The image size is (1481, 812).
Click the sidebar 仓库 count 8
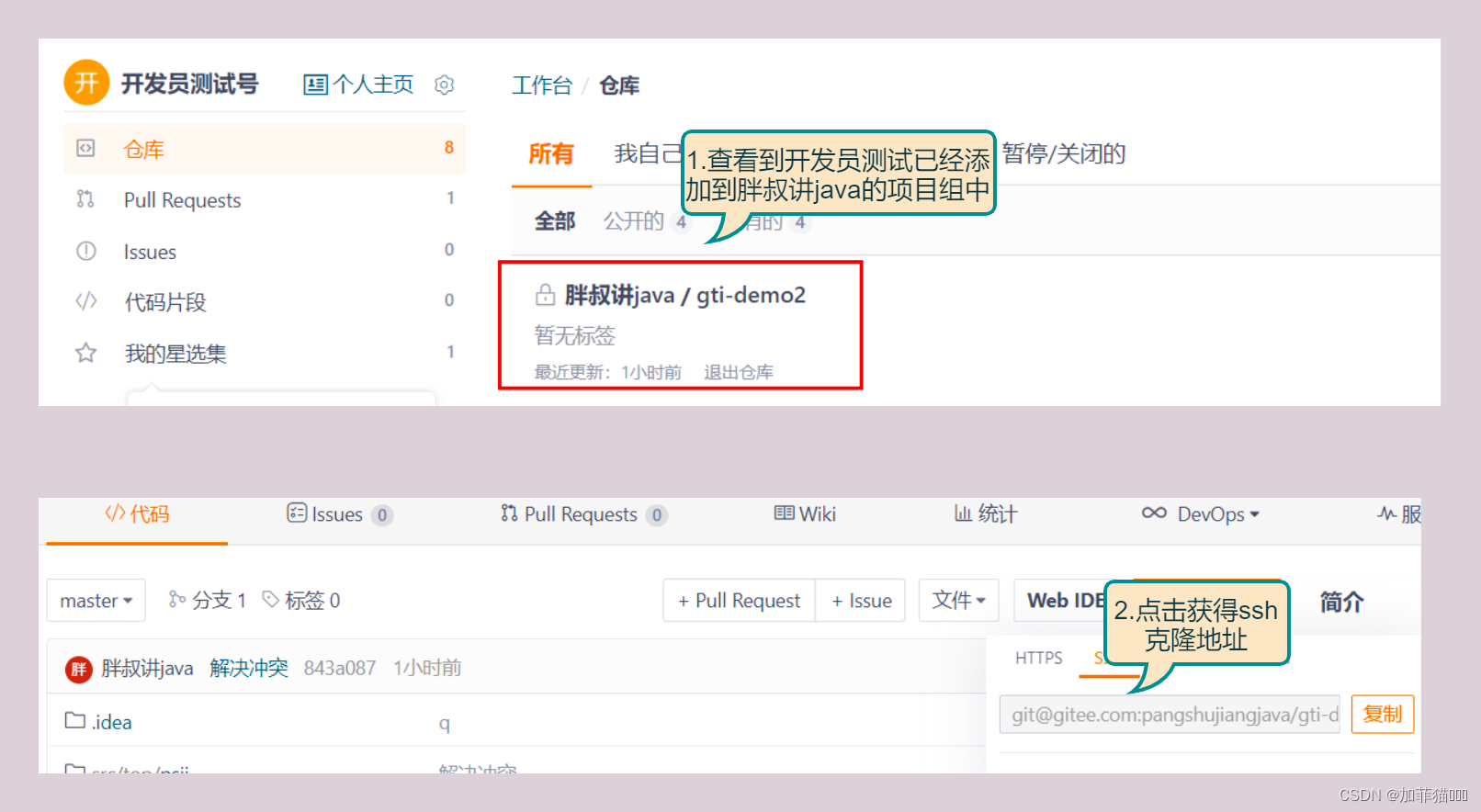449,147
